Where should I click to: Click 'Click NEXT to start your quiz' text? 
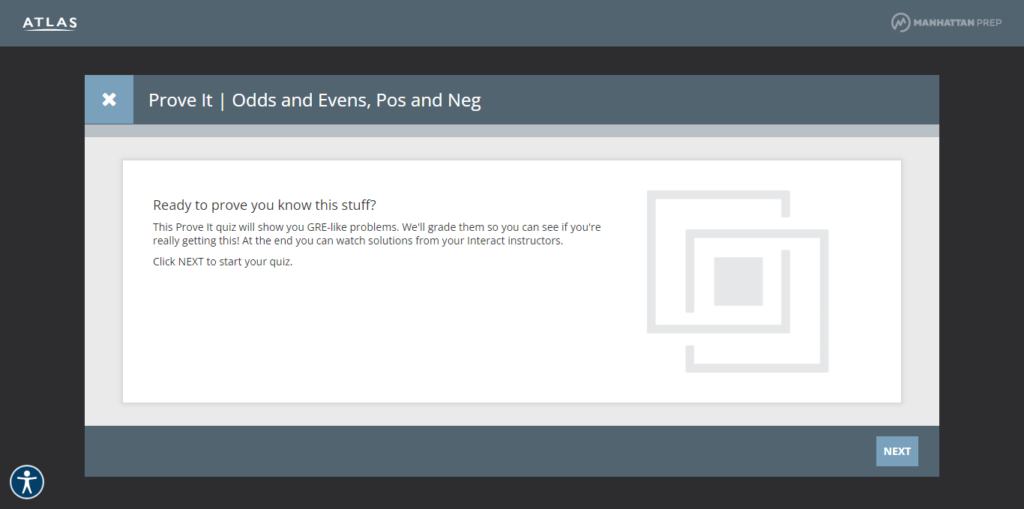coord(222,262)
